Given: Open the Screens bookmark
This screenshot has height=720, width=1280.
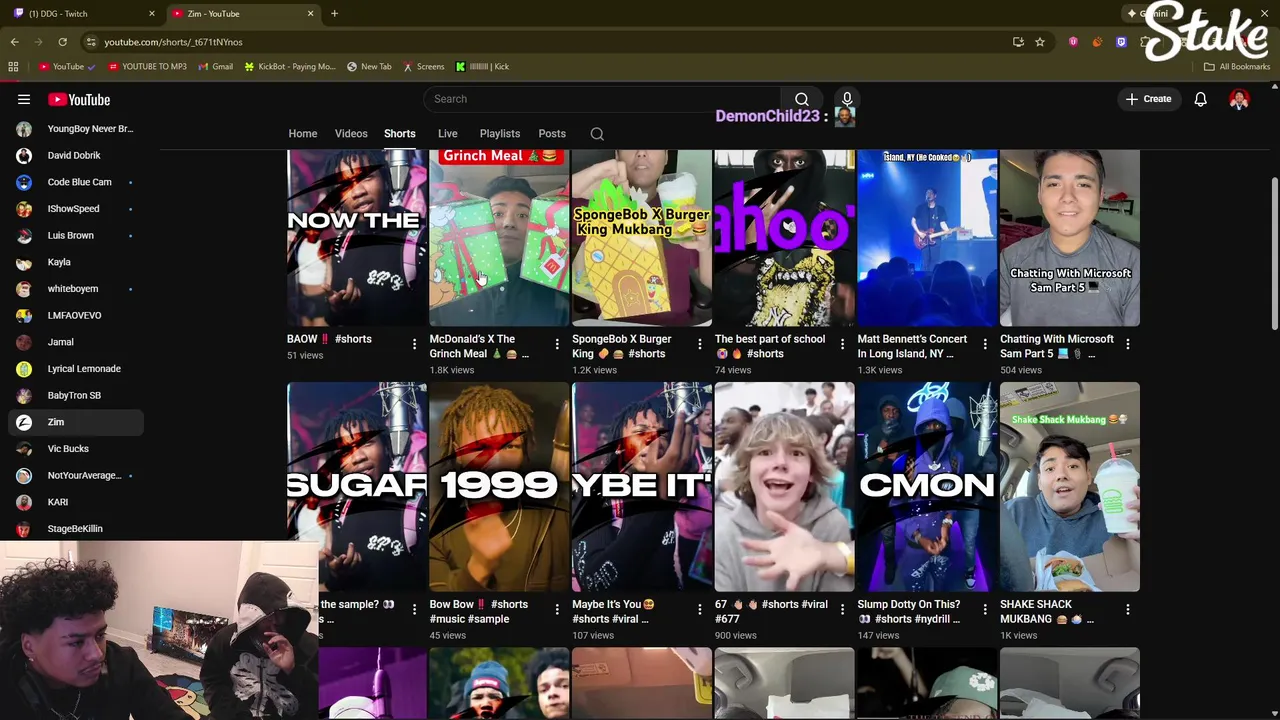Looking at the screenshot, I should pyautogui.click(x=423, y=67).
